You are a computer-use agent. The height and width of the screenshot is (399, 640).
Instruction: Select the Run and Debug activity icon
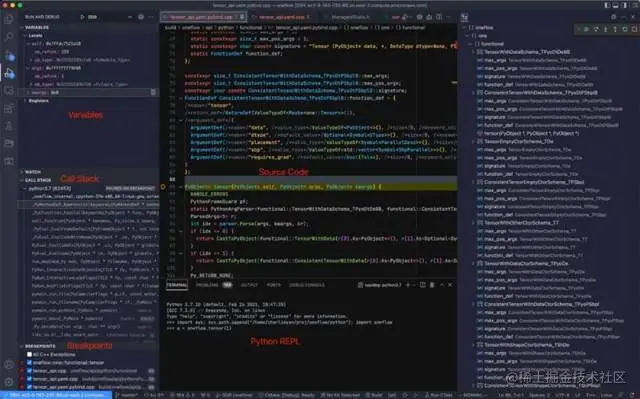(9, 73)
